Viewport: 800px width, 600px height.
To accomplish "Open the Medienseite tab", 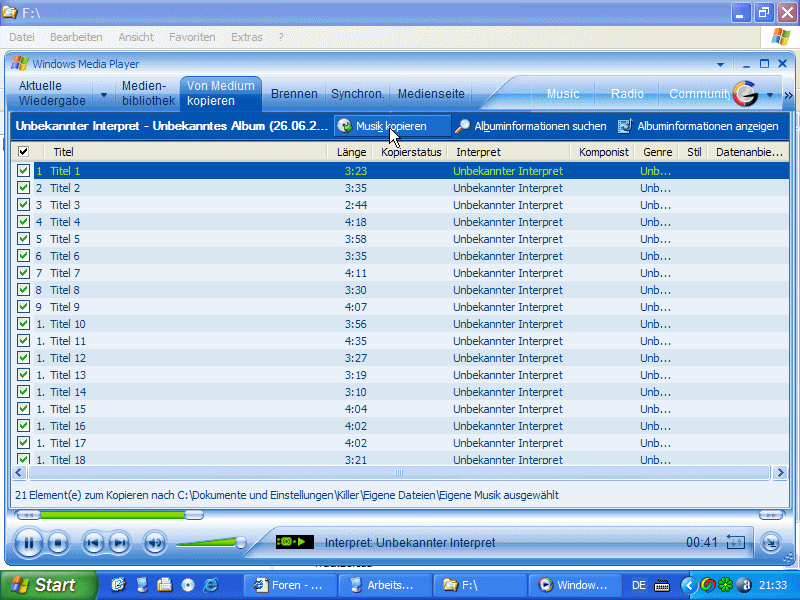I will [x=431, y=94].
